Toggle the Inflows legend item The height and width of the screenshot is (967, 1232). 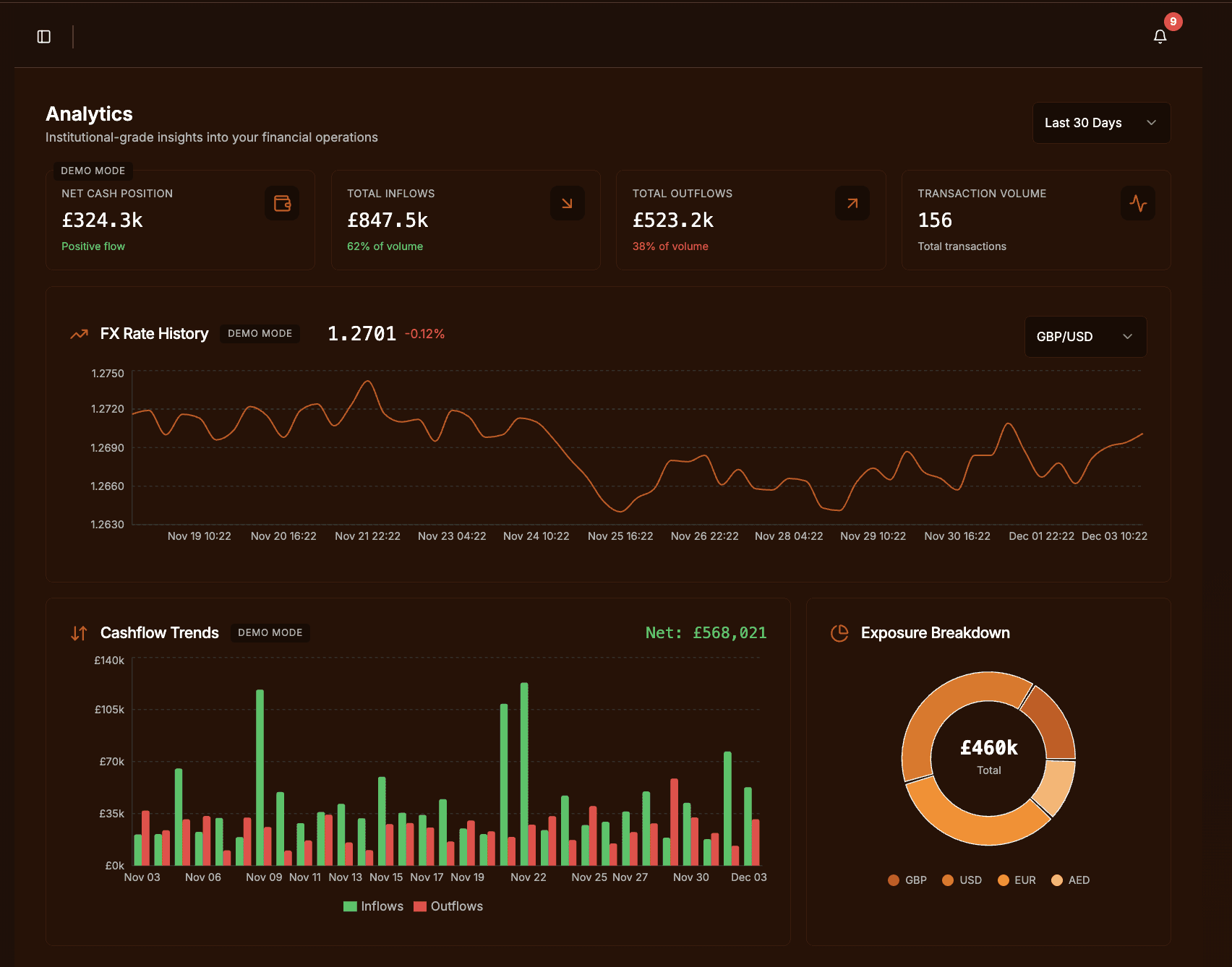pyautogui.click(x=373, y=906)
